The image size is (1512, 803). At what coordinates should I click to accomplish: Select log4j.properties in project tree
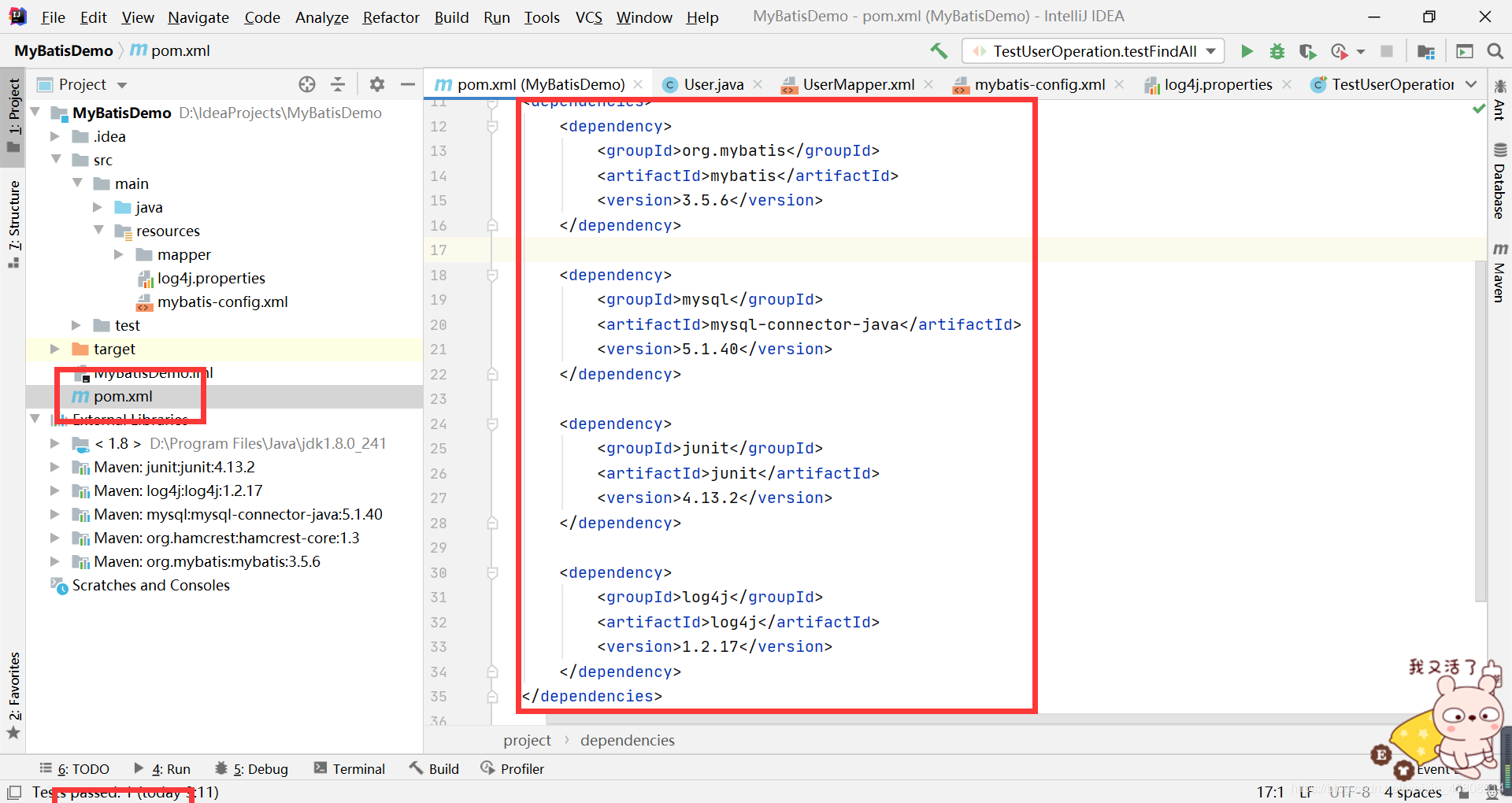(x=211, y=278)
